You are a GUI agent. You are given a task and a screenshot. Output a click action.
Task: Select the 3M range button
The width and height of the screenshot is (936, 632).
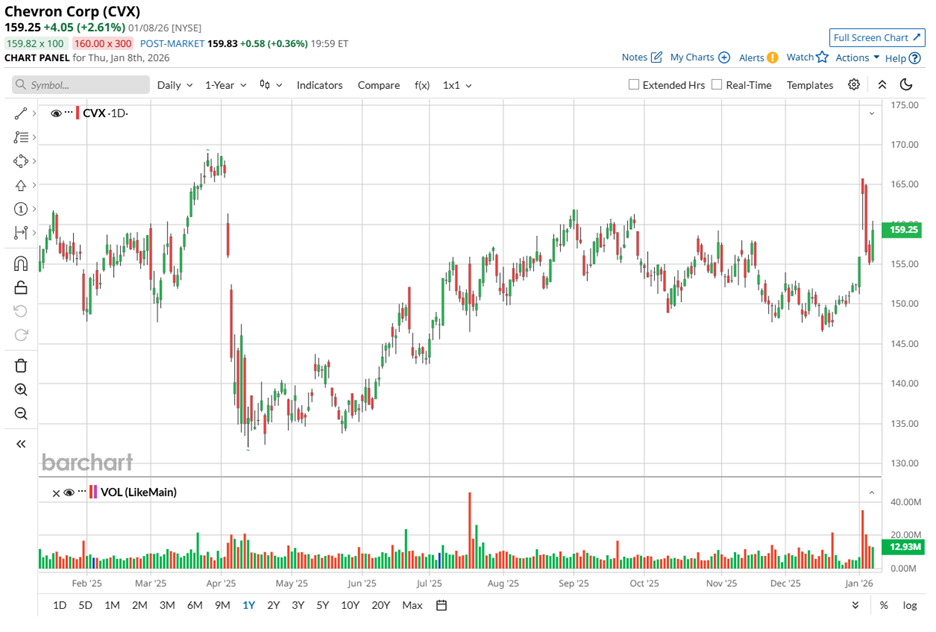(x=167, y=605)
